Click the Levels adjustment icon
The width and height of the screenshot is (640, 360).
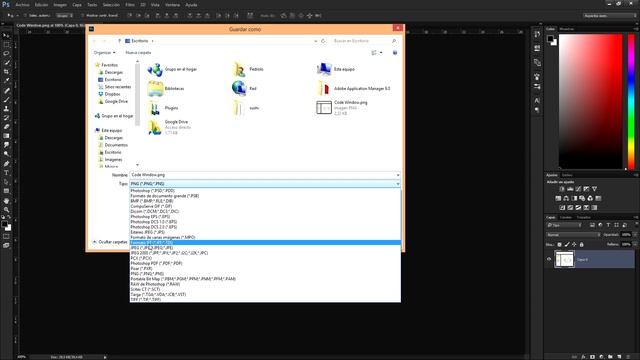tap(570, 189)
